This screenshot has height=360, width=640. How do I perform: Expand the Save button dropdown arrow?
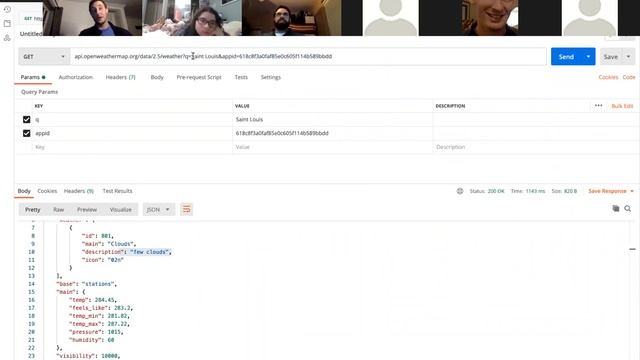[629, 57]
